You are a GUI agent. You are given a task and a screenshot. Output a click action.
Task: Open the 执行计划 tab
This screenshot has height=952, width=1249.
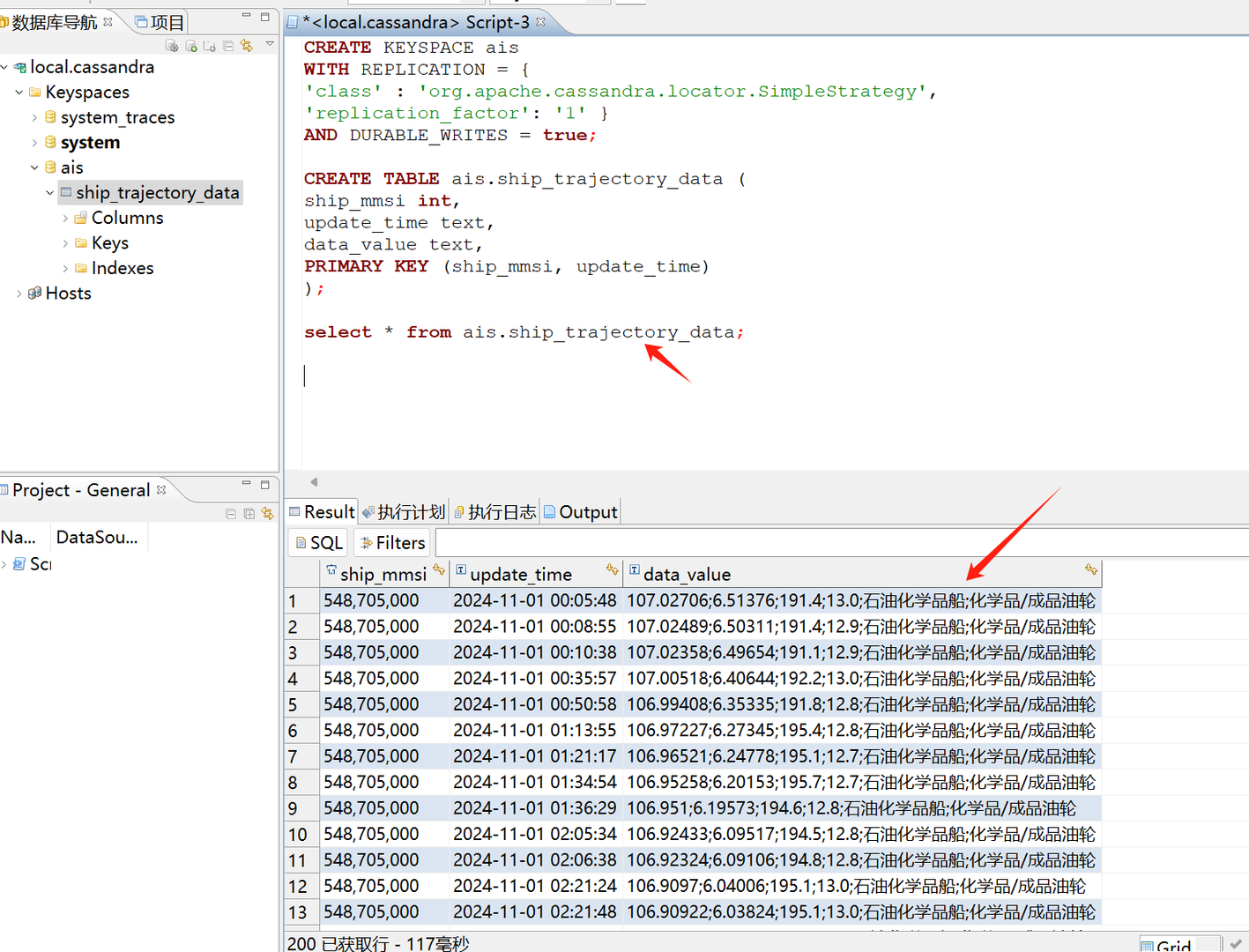pyautogui.click(x=404, y=512)
